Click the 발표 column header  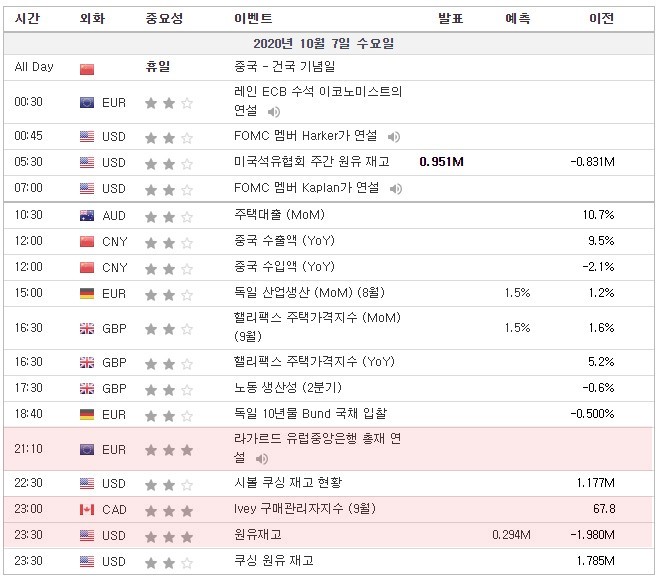click(450, 18)
